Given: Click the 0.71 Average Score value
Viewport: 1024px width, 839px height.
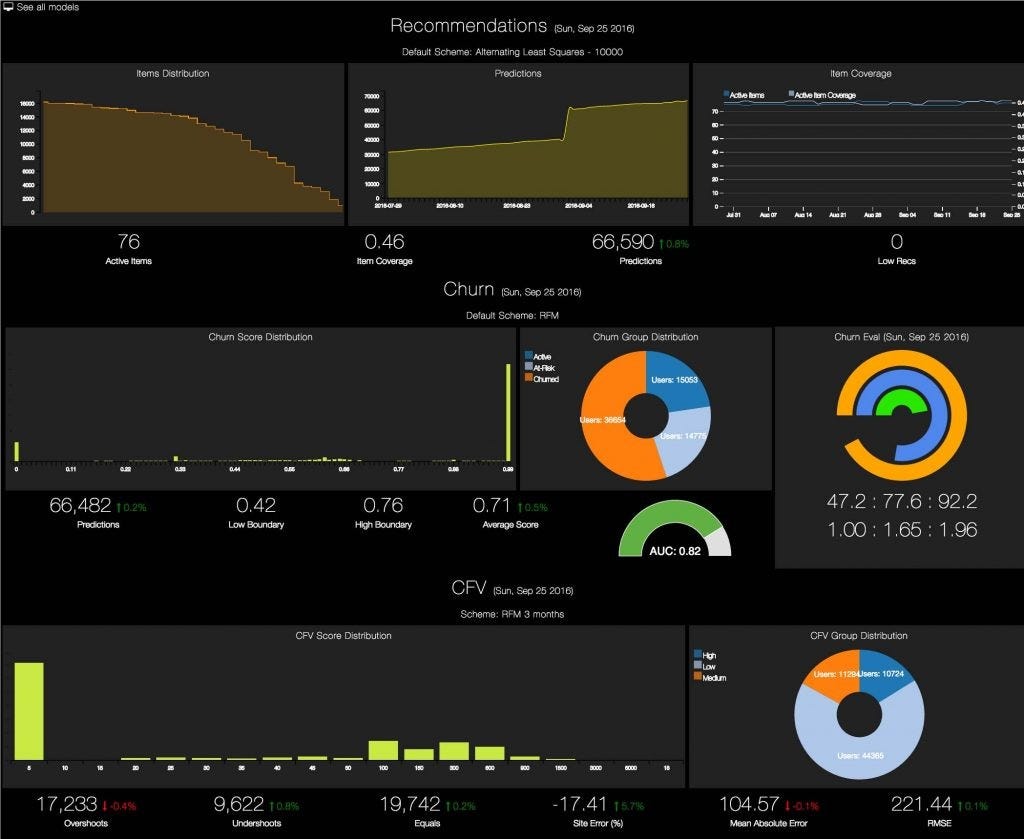Looking at the screenshot, I should 491,505.
